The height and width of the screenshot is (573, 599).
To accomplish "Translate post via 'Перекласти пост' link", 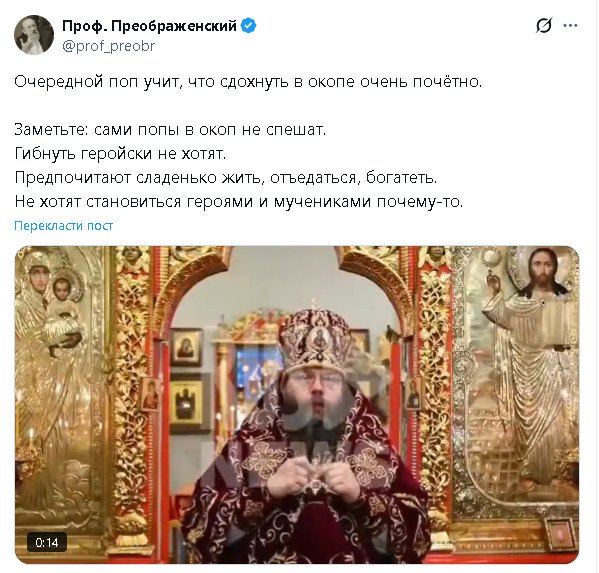I will tap(63, 226).
